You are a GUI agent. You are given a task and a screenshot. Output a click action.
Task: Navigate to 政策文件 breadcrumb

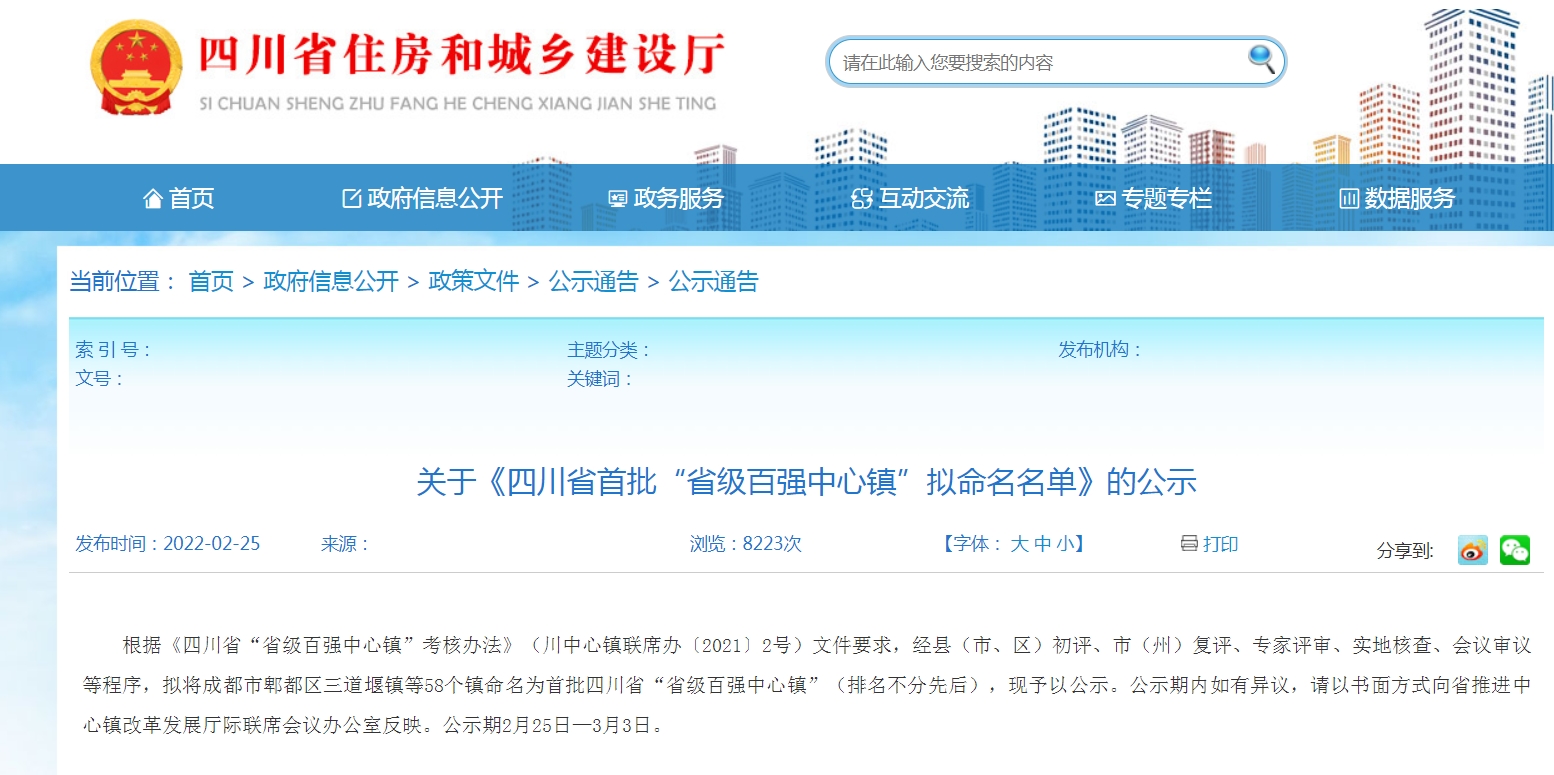click(x=474, y=282)
